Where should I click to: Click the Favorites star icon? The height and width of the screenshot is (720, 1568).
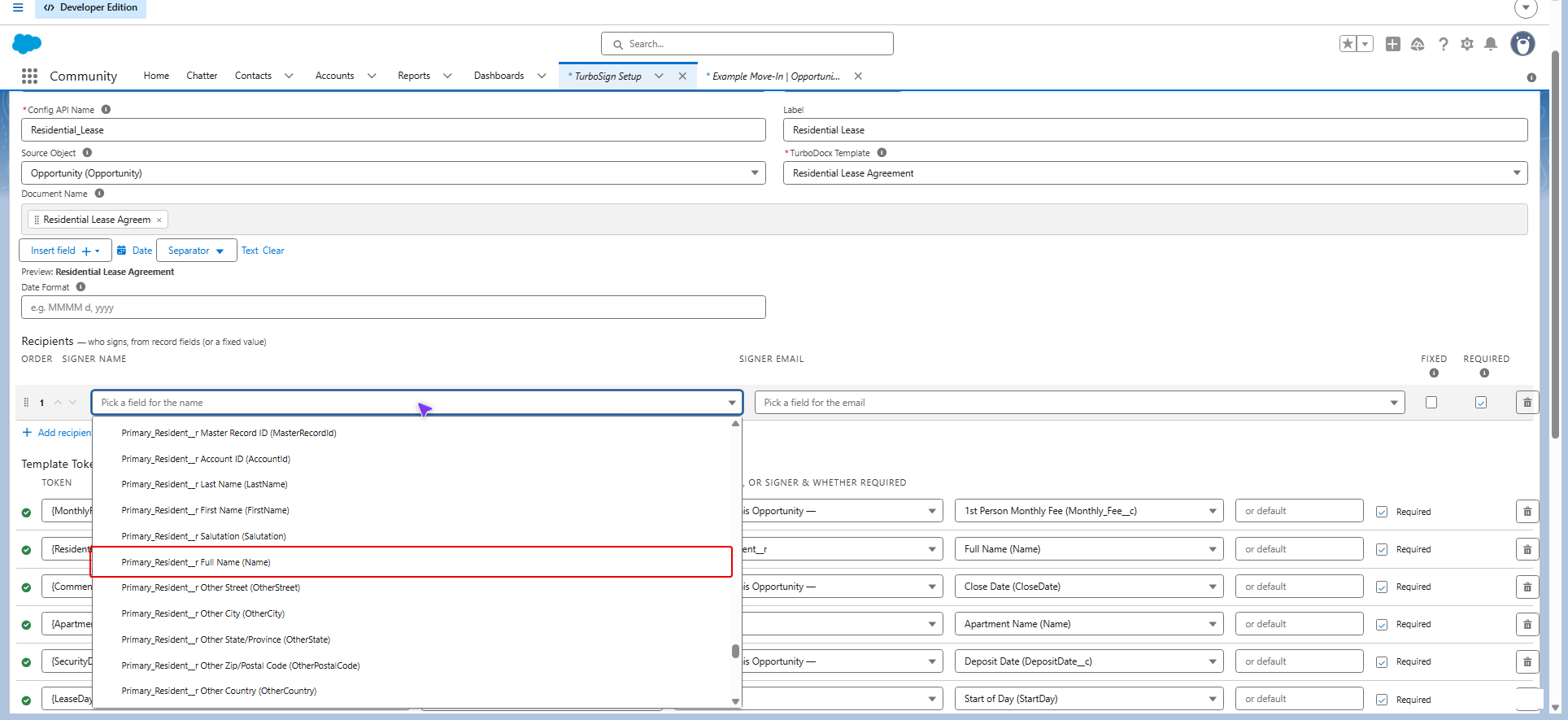coord(1348,44)
